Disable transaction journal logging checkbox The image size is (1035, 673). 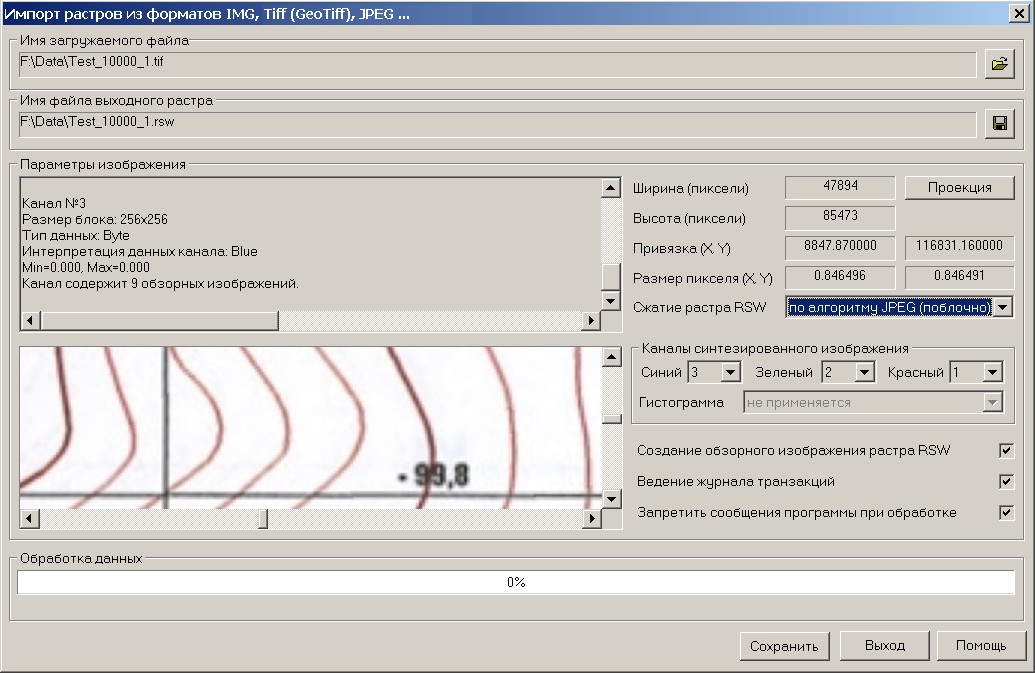[x=1006, y=482]
